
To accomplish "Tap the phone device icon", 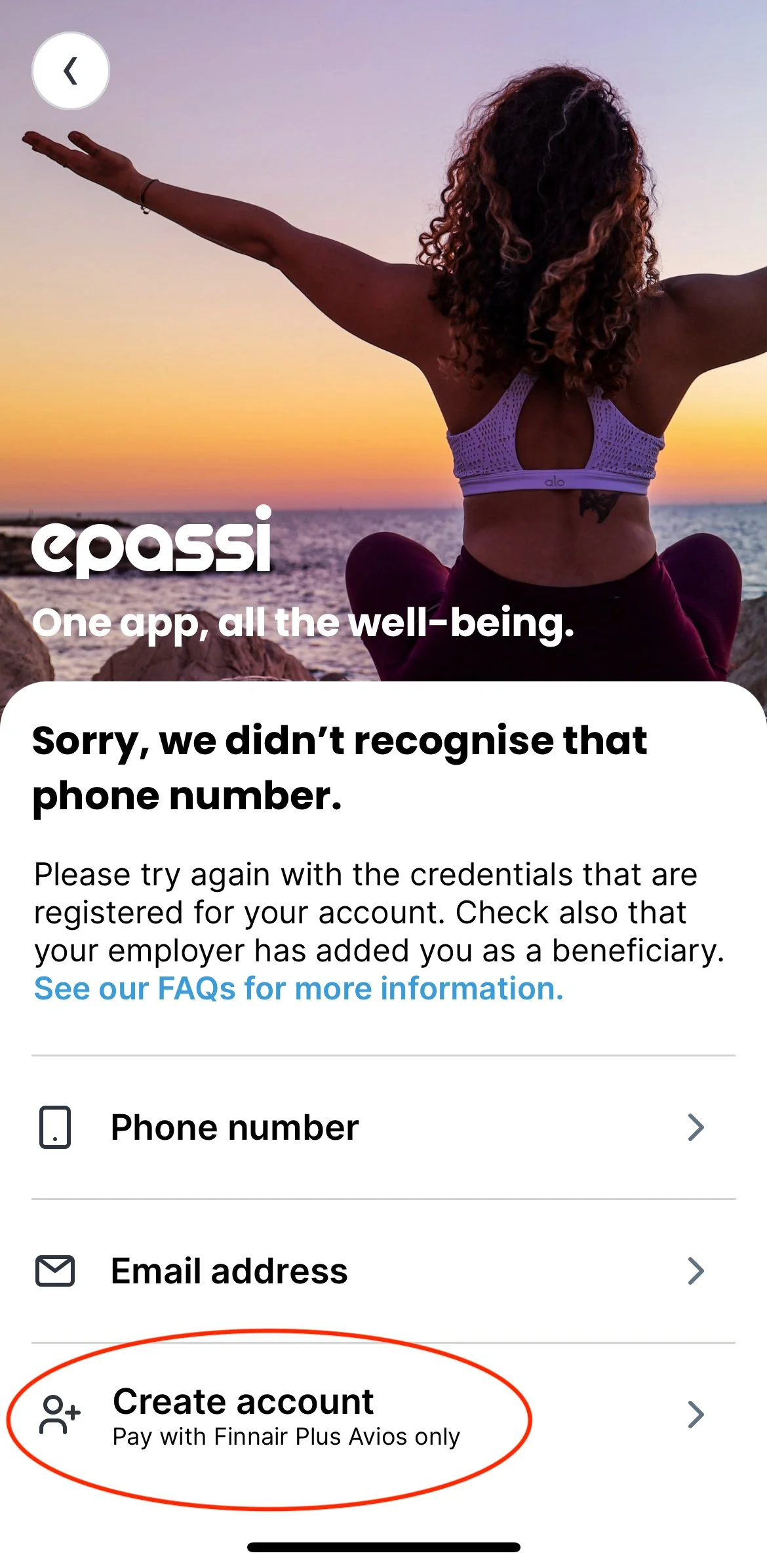I will (55, 1127).
